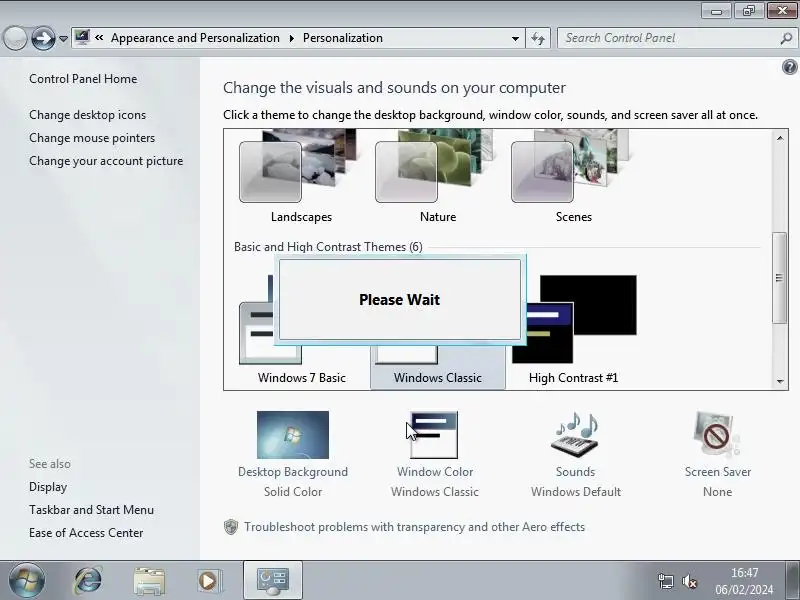Choose the Windows Classic theme label
The image size is (800, 600).
point(437,378)
